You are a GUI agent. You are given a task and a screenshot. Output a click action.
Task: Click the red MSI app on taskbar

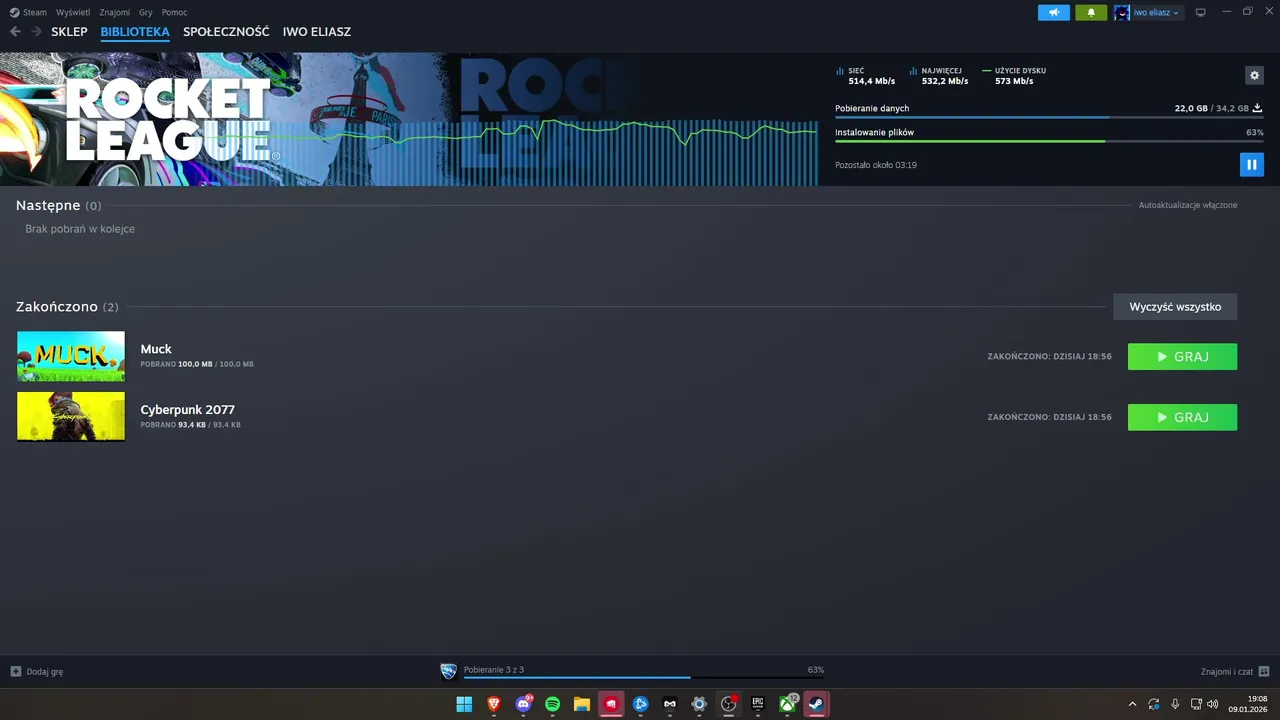pyautogui.click(x=611, y=704)
